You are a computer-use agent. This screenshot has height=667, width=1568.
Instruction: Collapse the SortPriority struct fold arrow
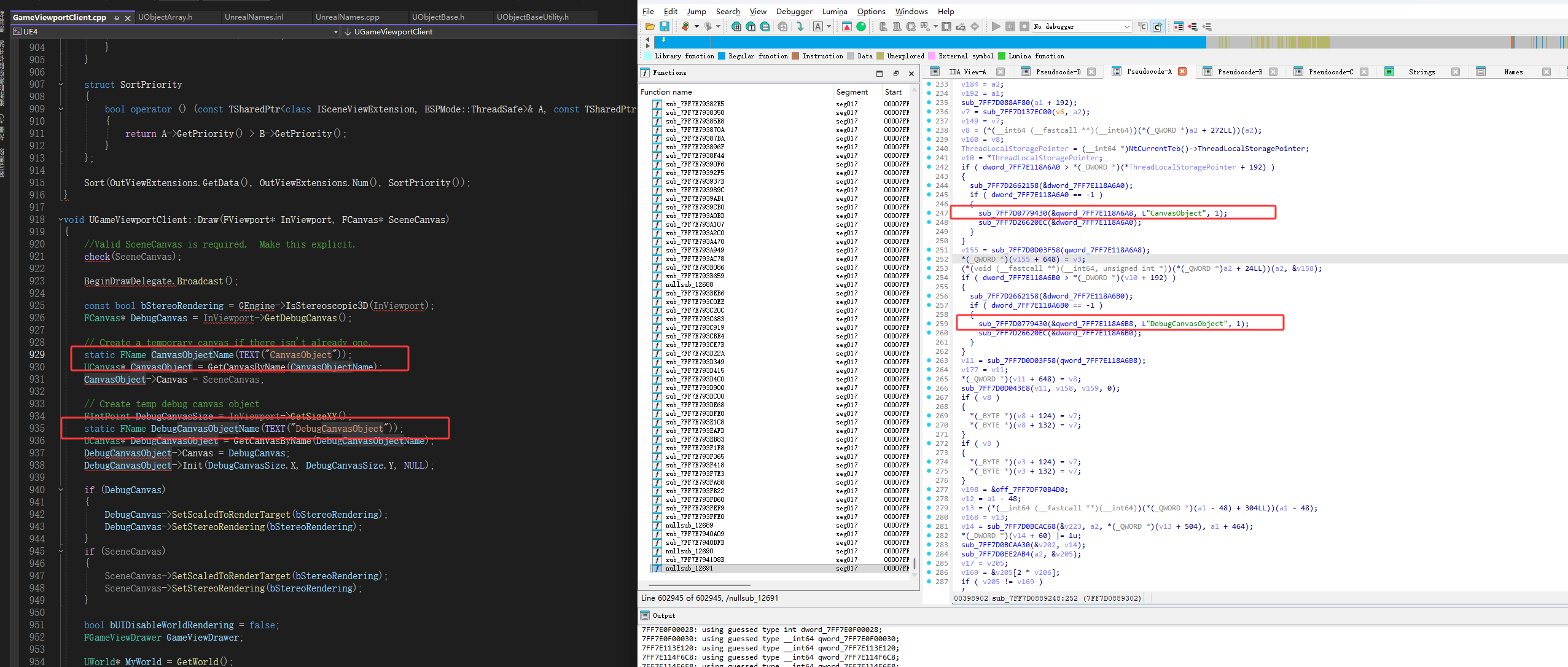coord(61,85)
